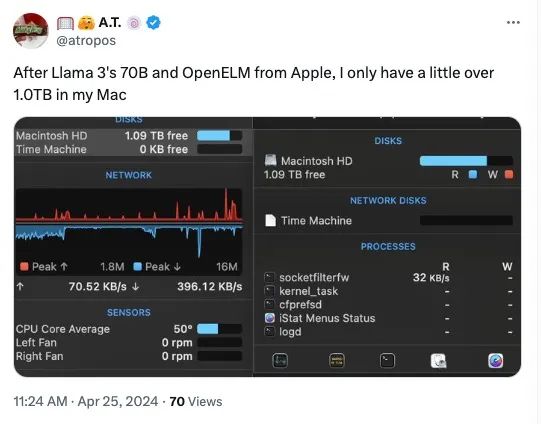Open Activity Monitor icon in iStat footer

coord(280,361)
